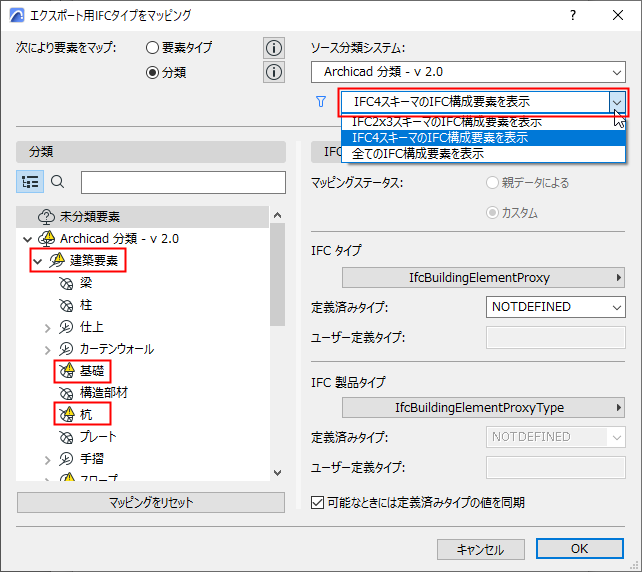Click the マッピングをリセット button
Screen dimensions: 642x572
[151, 502]
